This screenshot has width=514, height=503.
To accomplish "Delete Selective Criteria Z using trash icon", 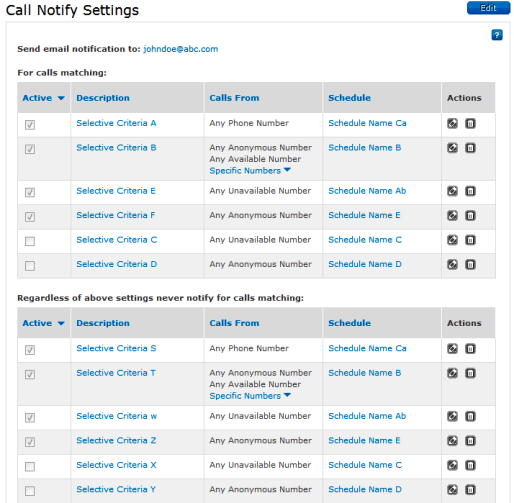I will (x=470, y=441).
